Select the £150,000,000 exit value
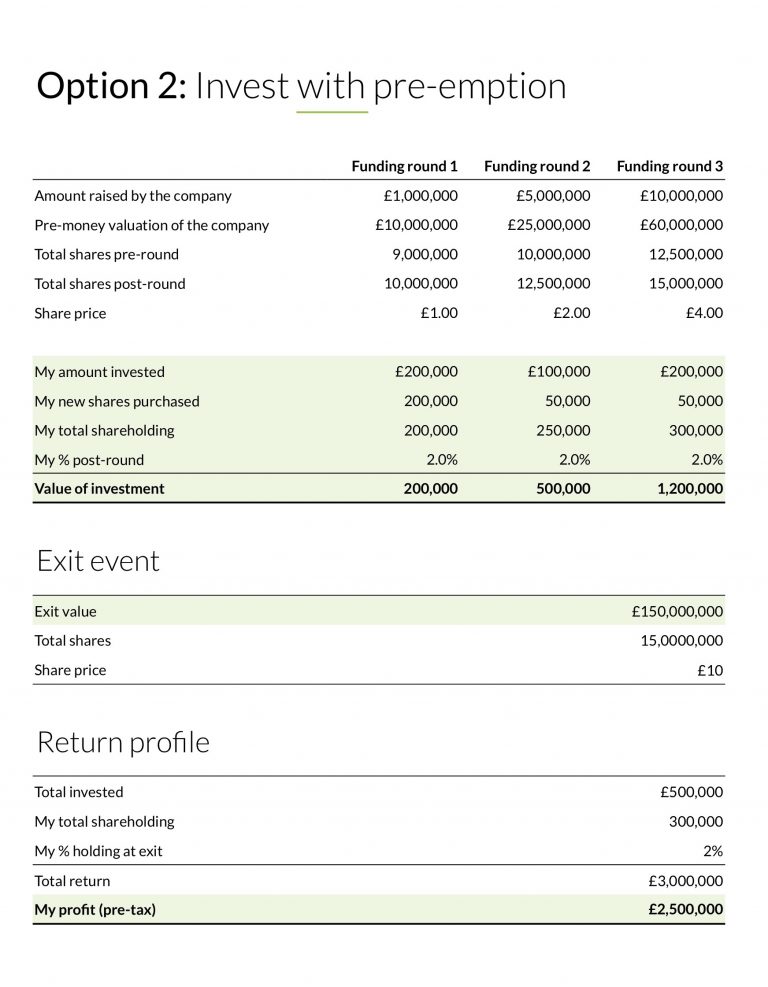768x987 pixels. 677,611
